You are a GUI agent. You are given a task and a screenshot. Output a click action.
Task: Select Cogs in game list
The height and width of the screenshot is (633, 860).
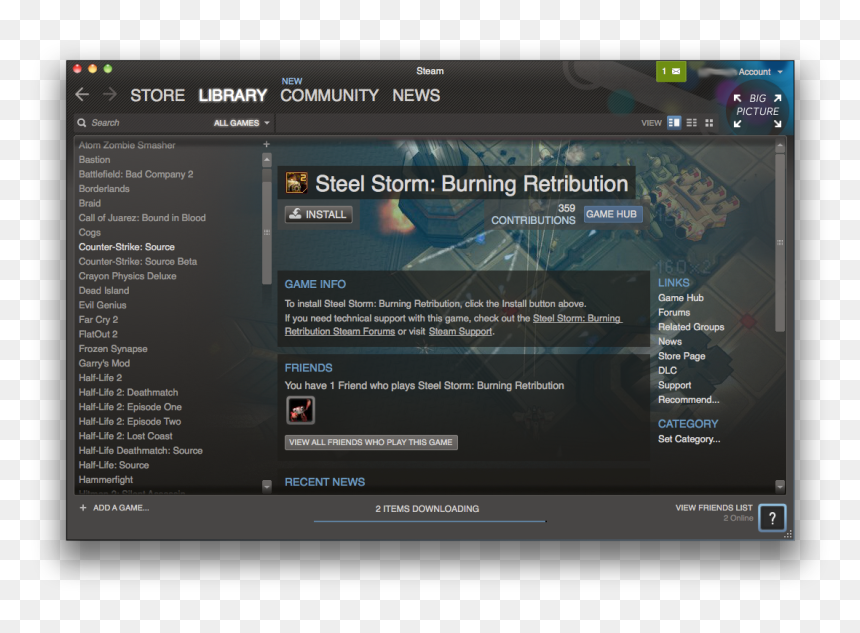(x=89, y=233)
